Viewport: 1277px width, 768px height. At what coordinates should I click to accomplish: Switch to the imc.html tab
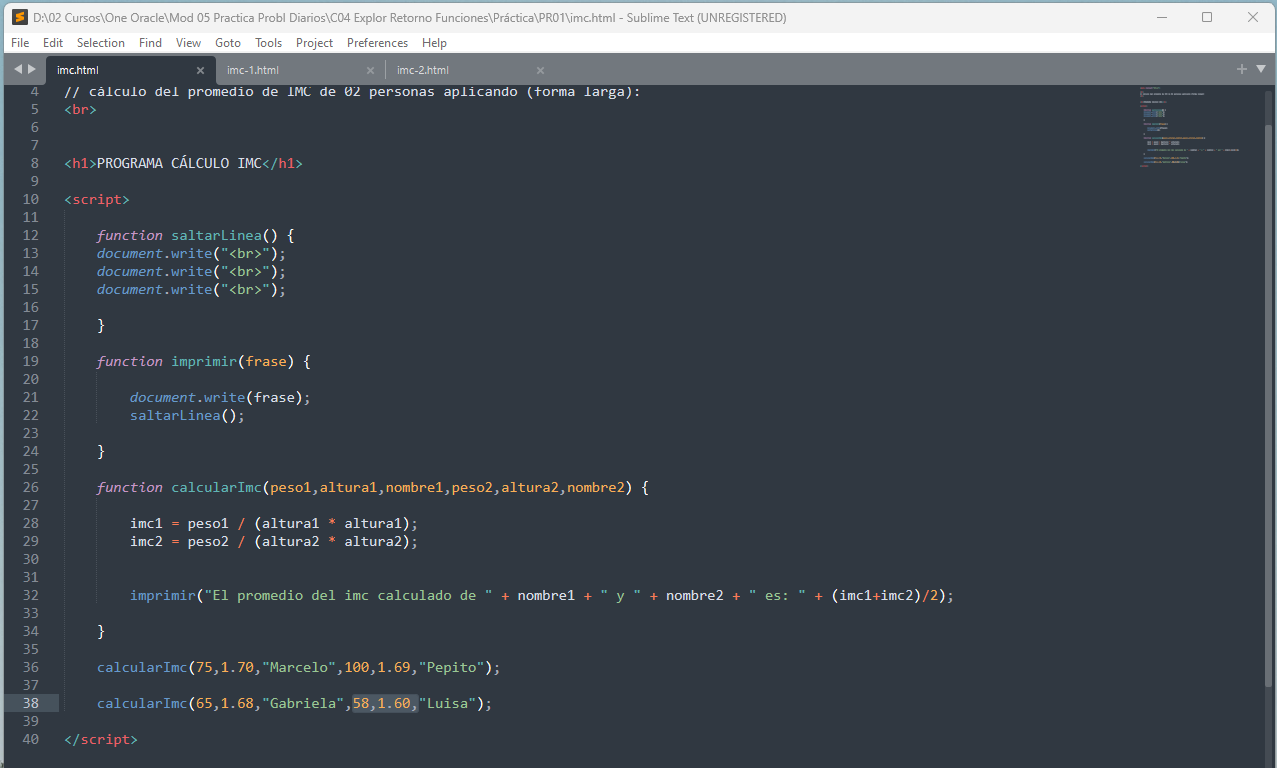coord(130,70)
